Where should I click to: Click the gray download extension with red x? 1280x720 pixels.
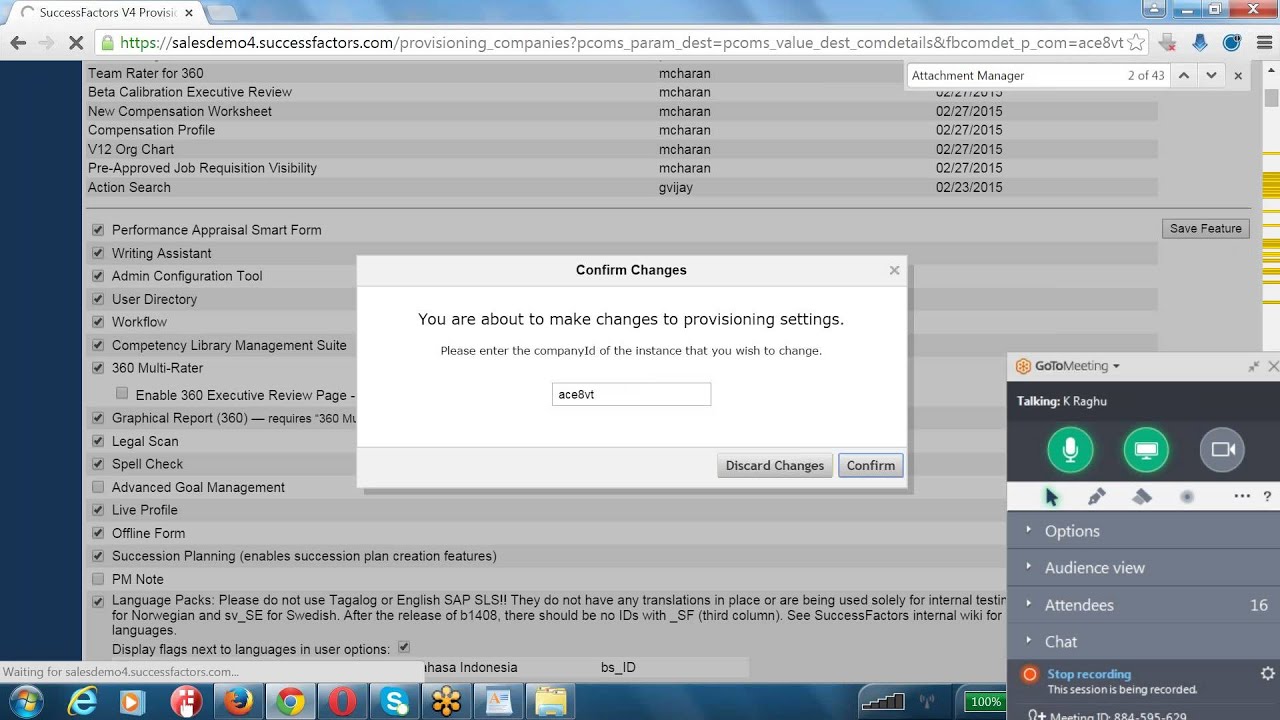point(1168,43)
